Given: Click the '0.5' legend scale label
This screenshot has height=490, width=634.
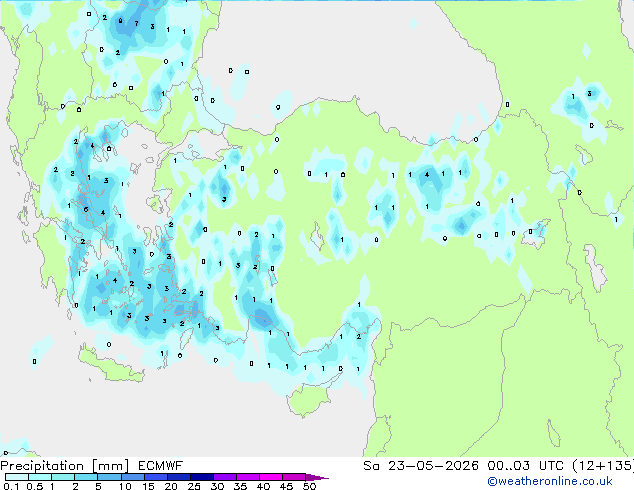Looking at the screenshot, I should pos(35,486).
